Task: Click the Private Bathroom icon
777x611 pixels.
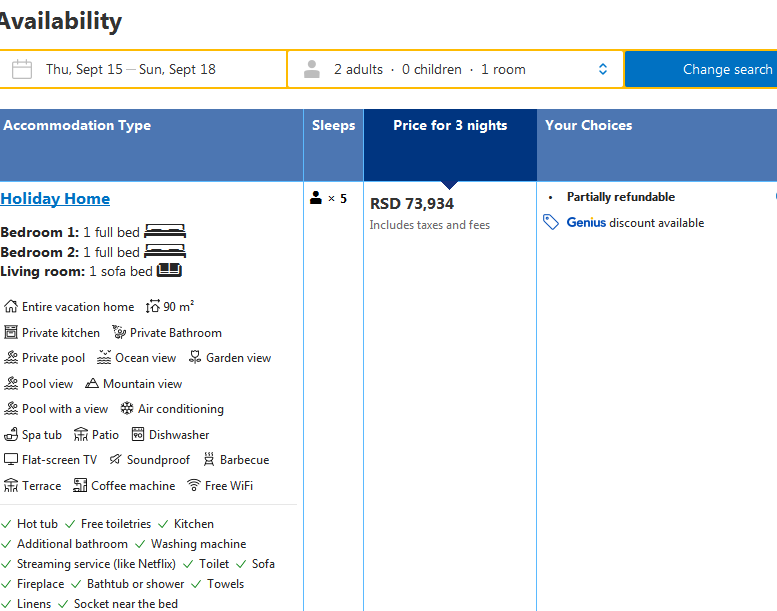Action: 119,332
